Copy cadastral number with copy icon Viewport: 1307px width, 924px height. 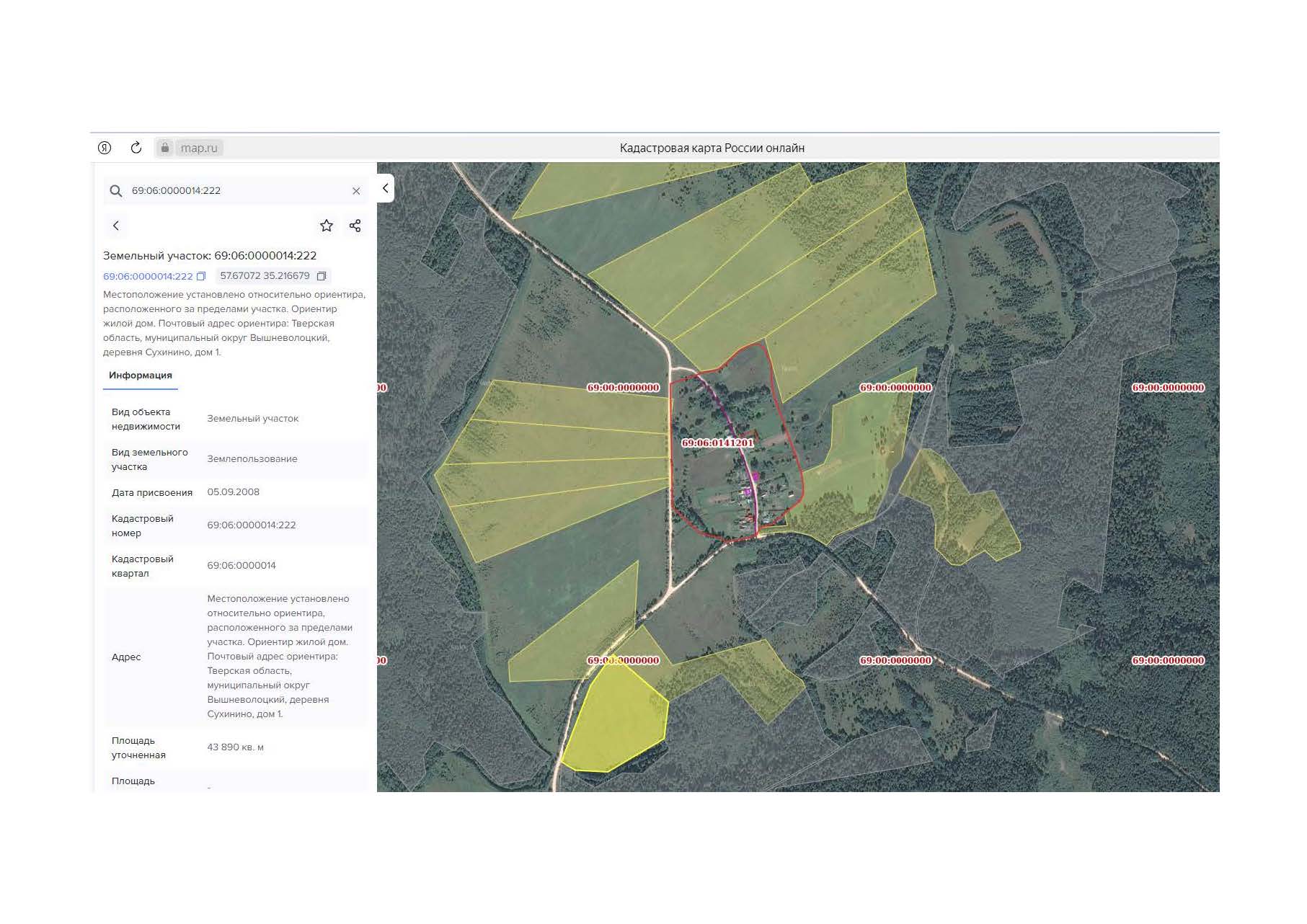click(201, 276)
